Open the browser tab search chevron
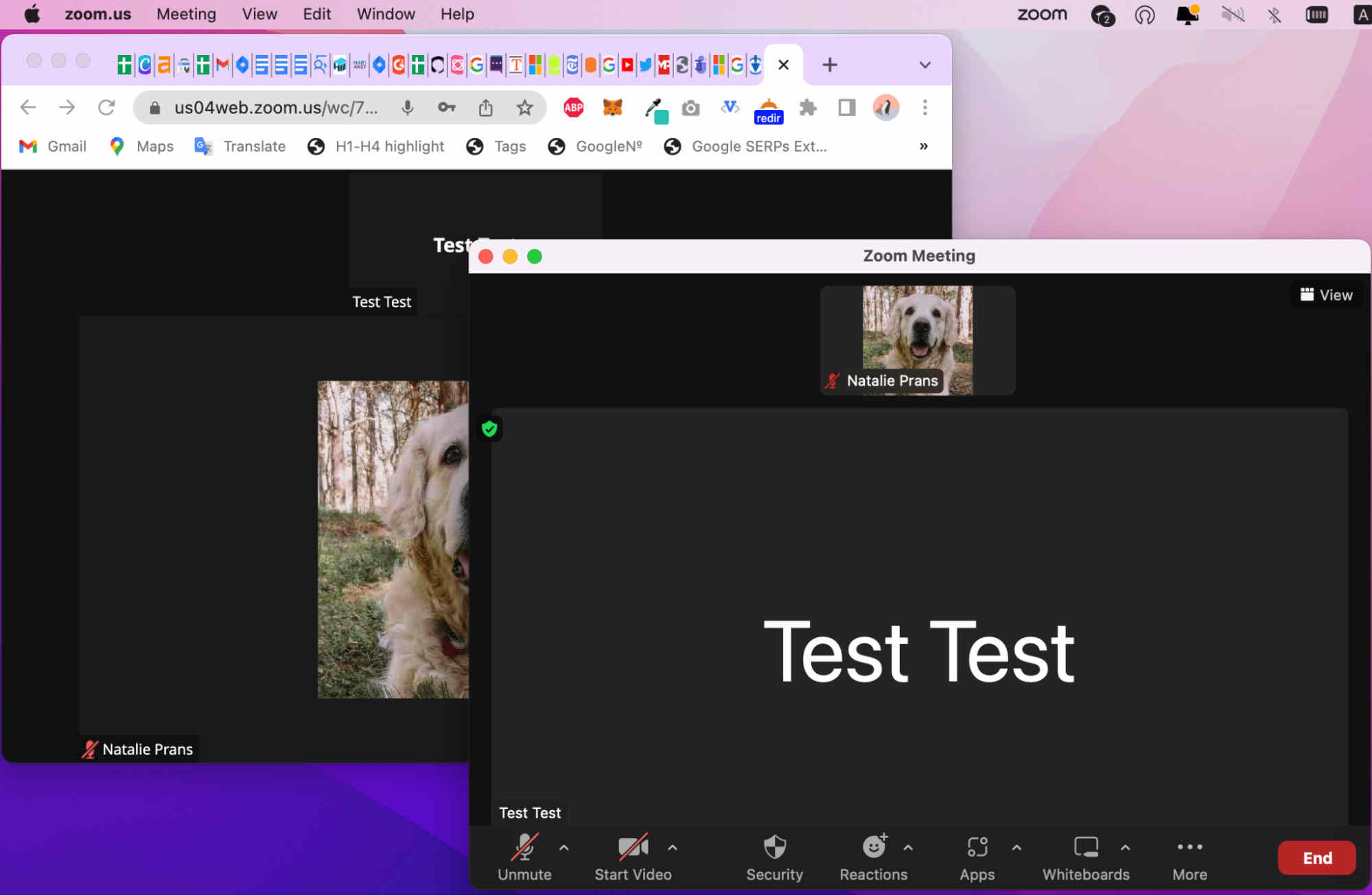 [x=925, y=65]
